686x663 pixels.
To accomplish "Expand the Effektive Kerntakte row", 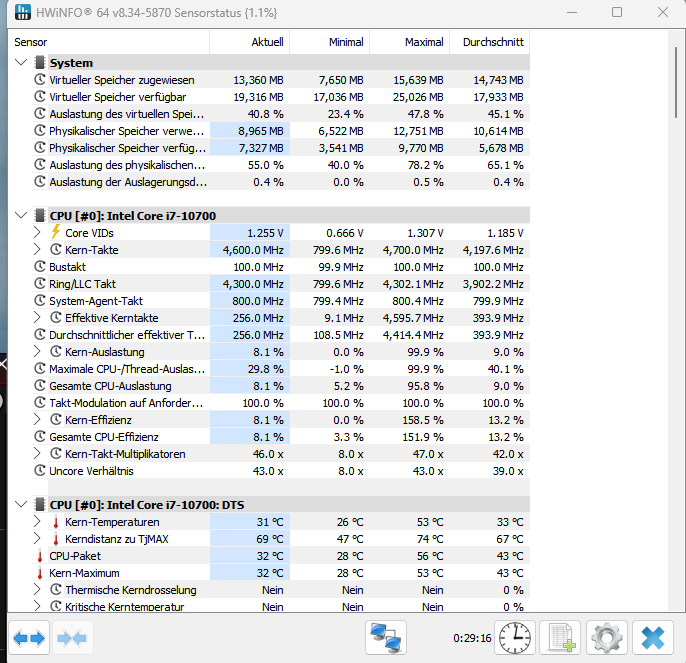I will (x=37, y=317).
